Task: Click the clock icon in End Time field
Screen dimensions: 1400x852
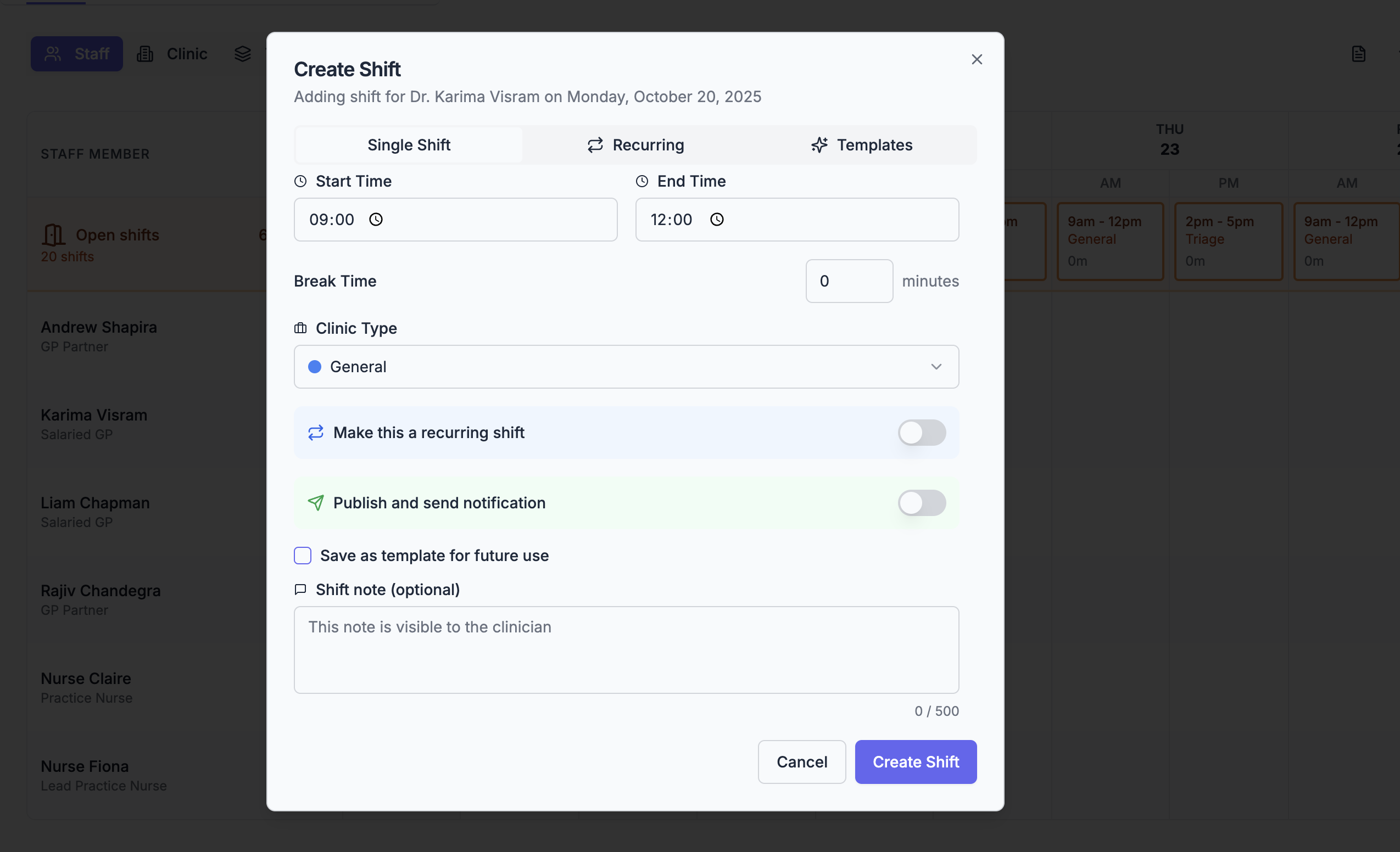Action: 717,220
